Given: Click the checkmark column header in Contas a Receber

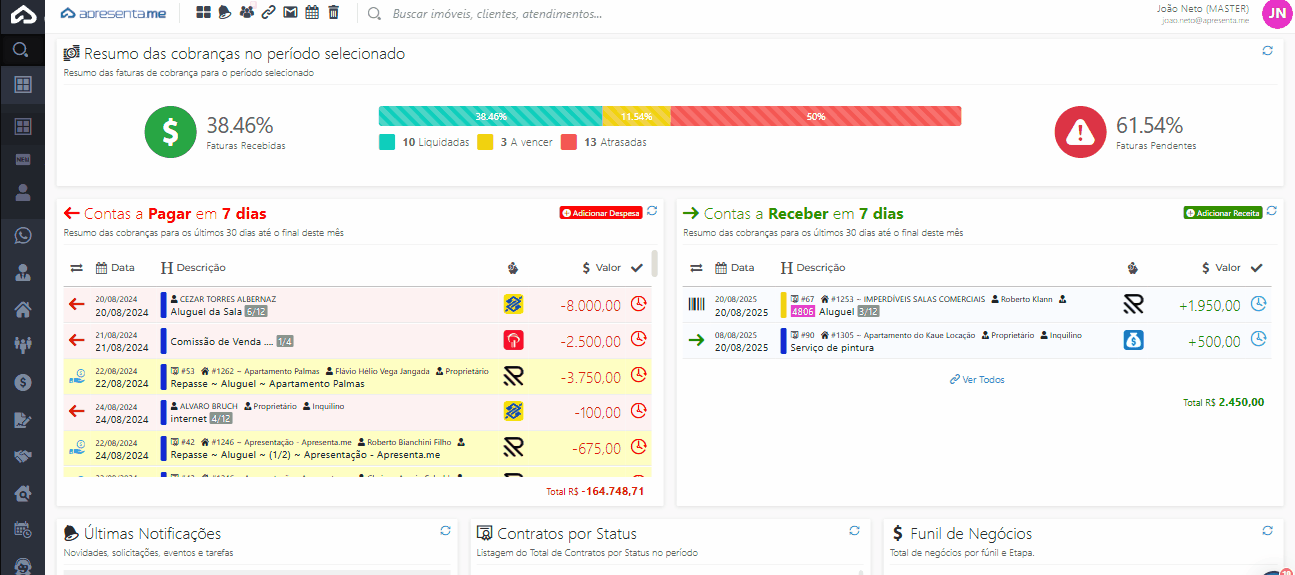Looking at the screenshot, I should pos(1257,268).
